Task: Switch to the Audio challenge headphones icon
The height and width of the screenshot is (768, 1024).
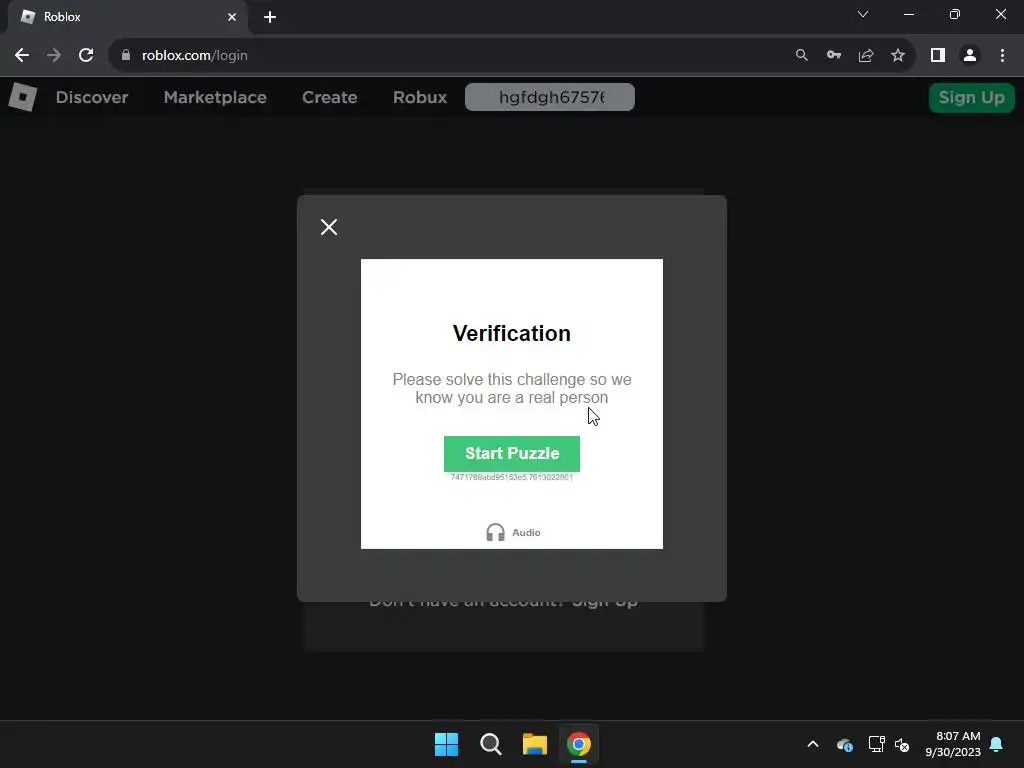Action: click(x=495, y=532)
